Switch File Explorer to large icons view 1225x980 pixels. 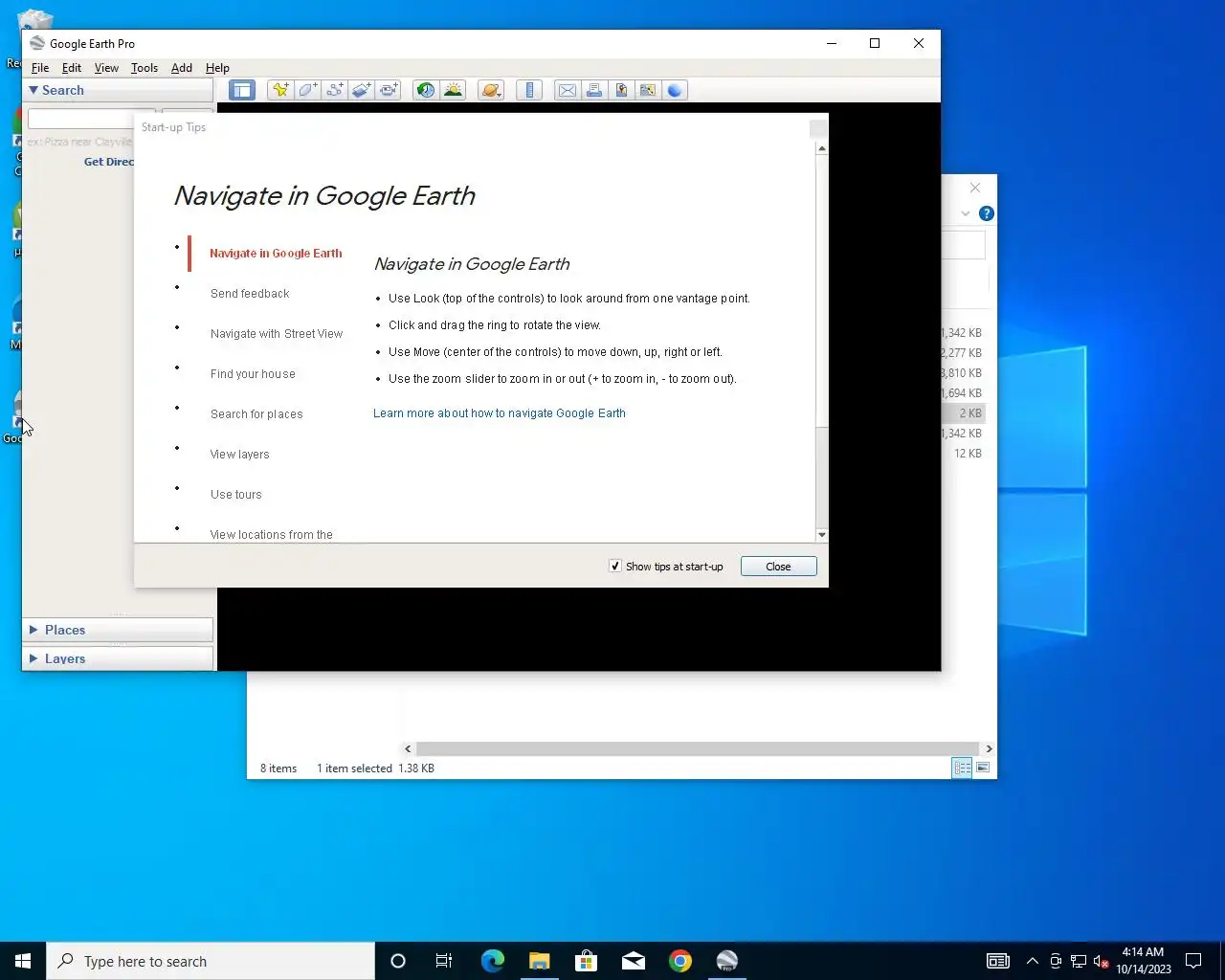point(983,768)
